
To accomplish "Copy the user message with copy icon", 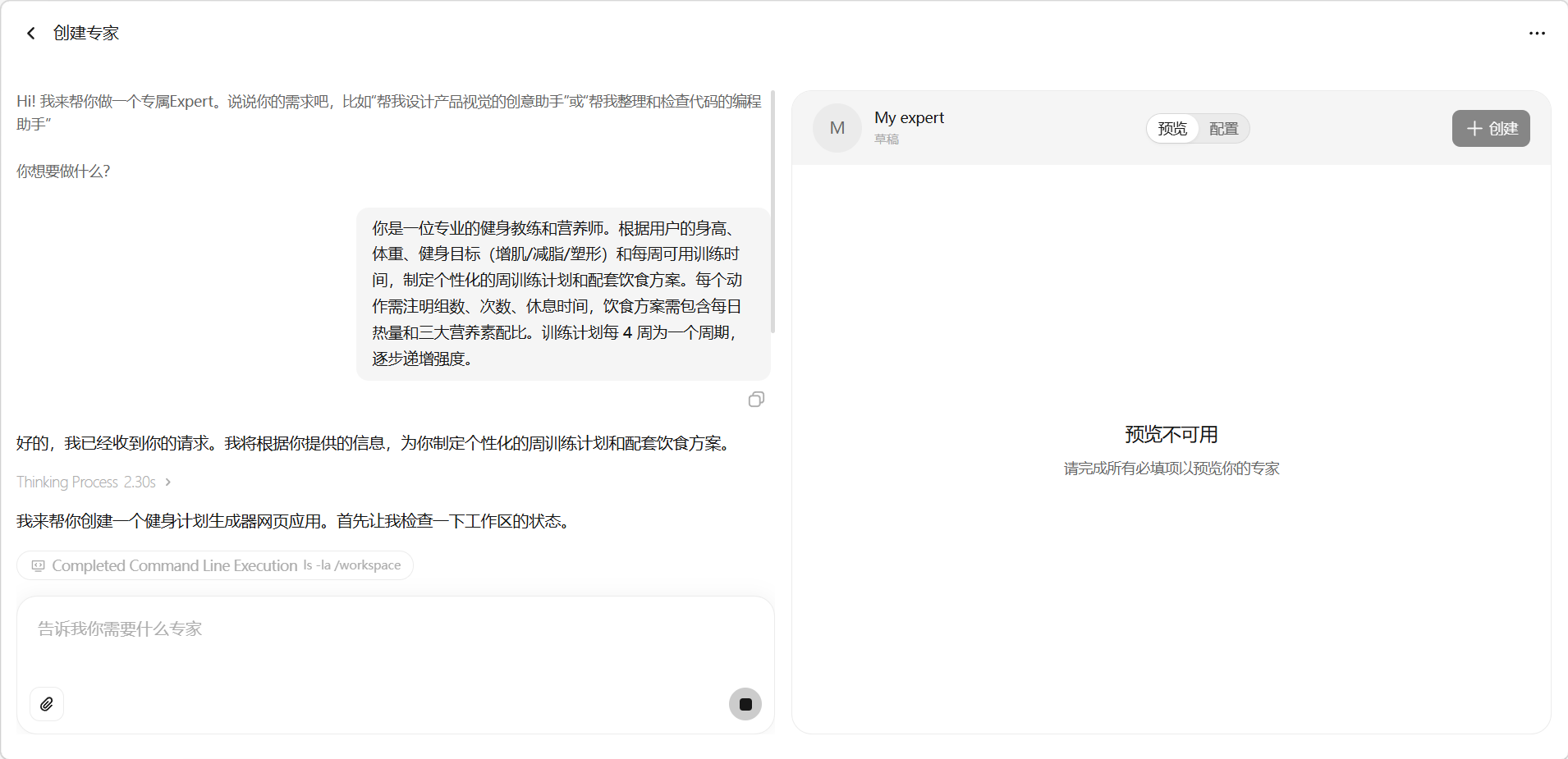I will (756, 400).
